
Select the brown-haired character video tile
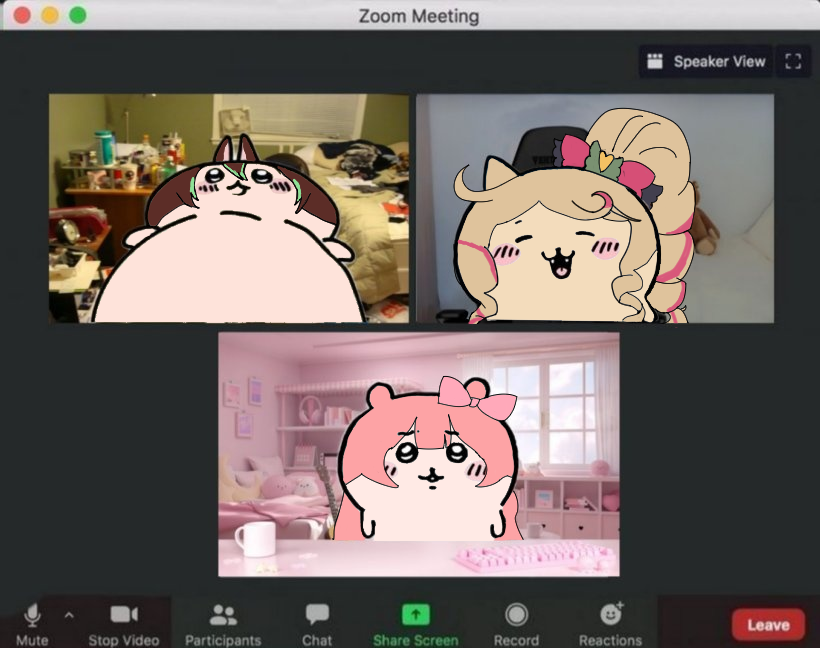[229, 208]
